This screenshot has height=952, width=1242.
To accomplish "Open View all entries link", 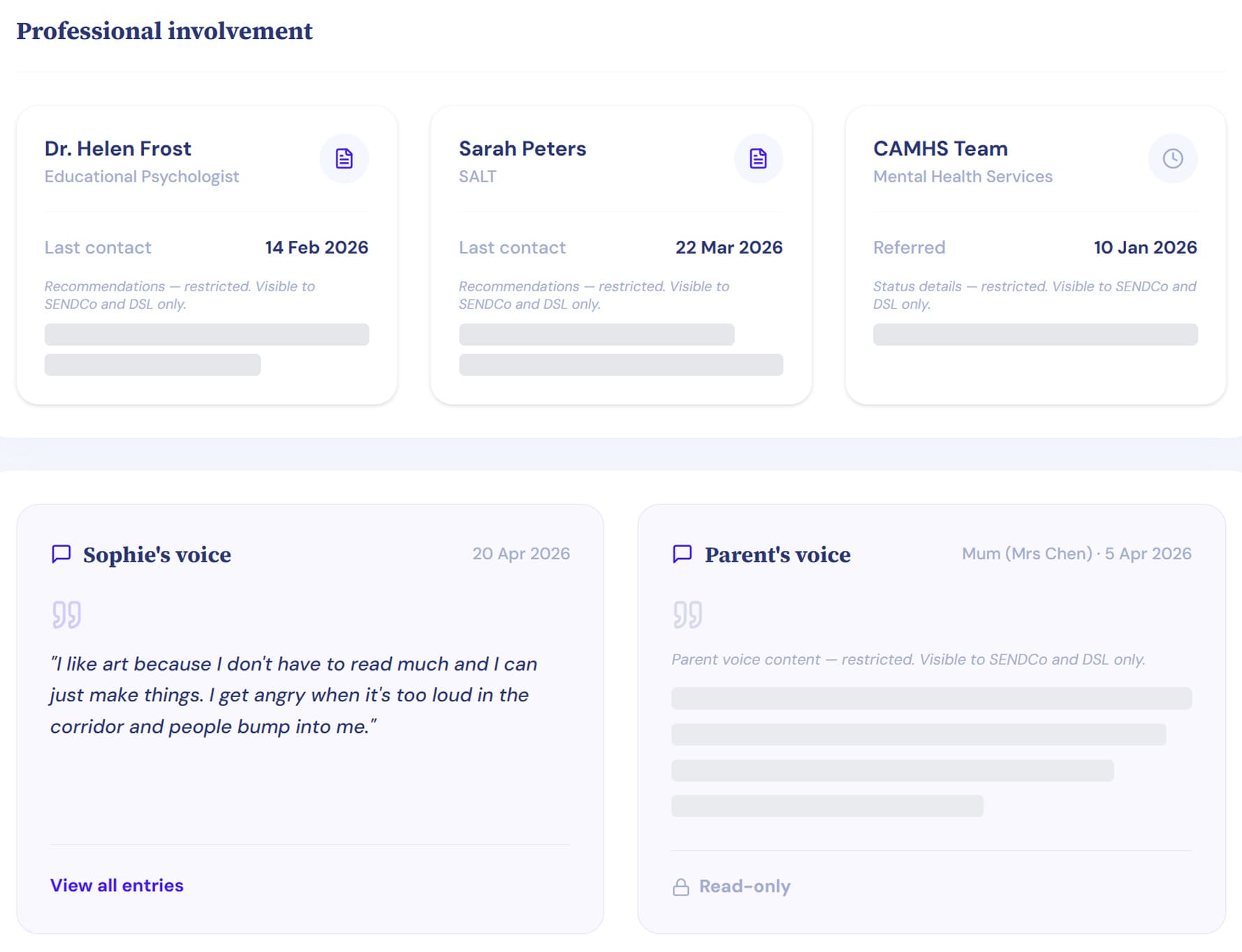I will coord(117,885).
